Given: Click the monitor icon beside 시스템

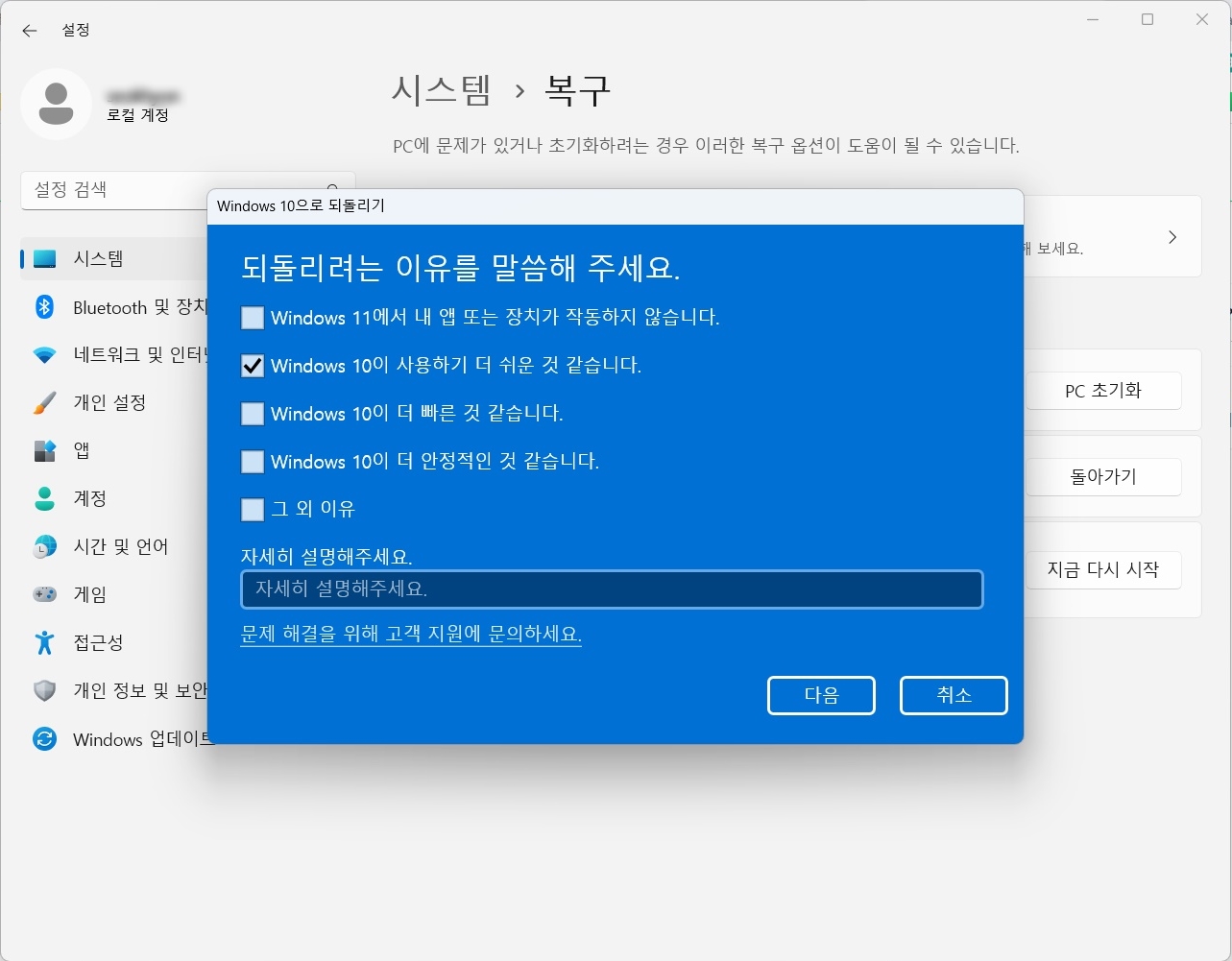Looking at the screenshot, I should pos(44,259).
